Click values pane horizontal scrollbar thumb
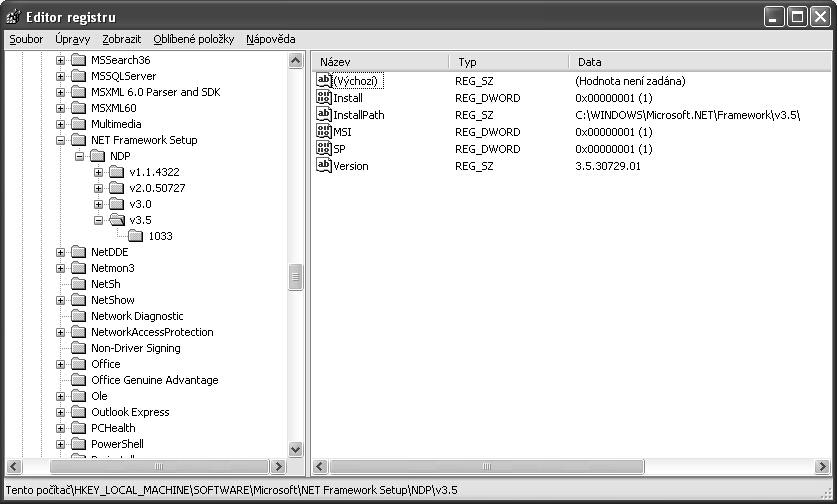Viewport: 837px width, 504px height. (486, 467)
